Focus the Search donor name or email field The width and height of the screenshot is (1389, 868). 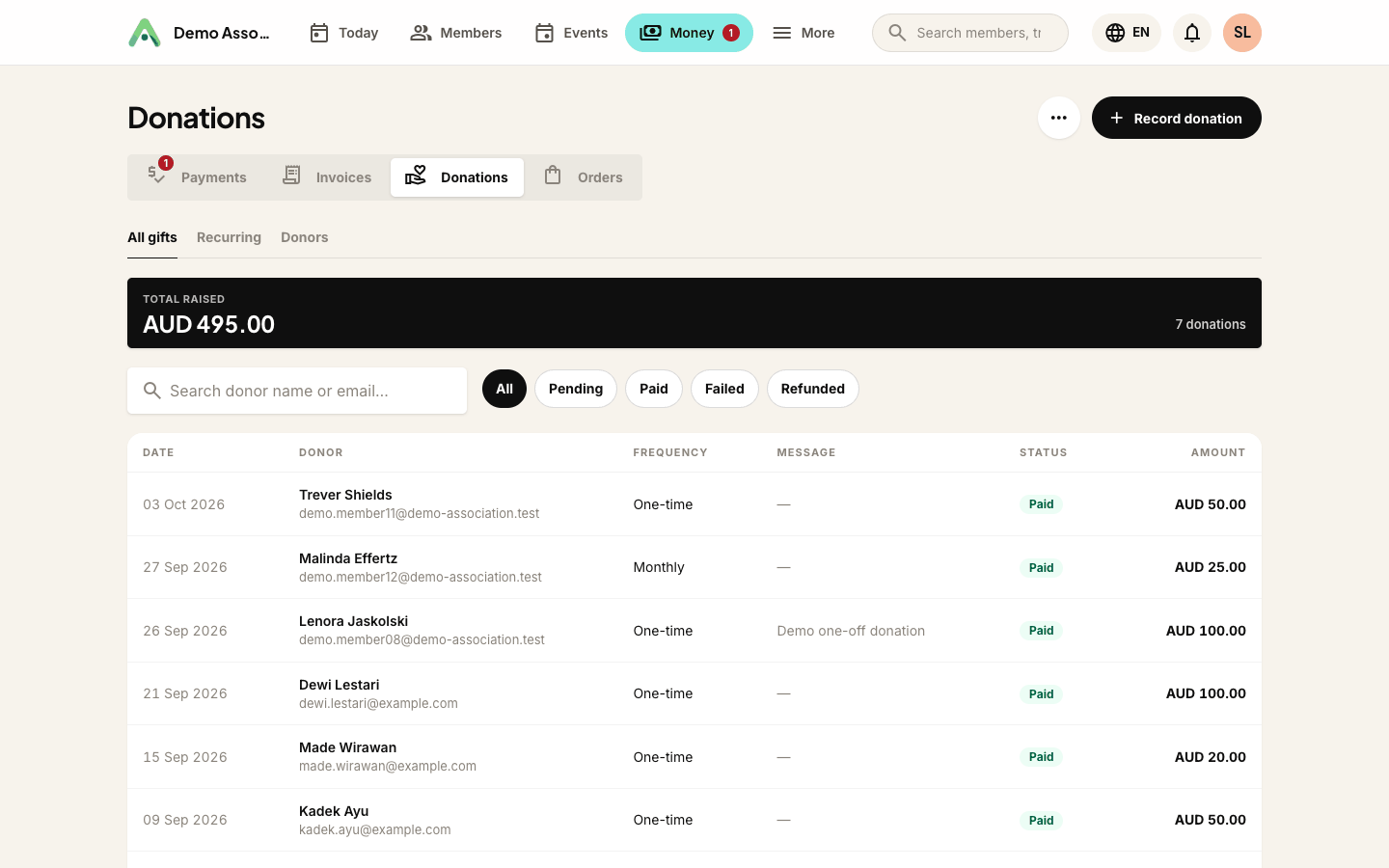297,391
